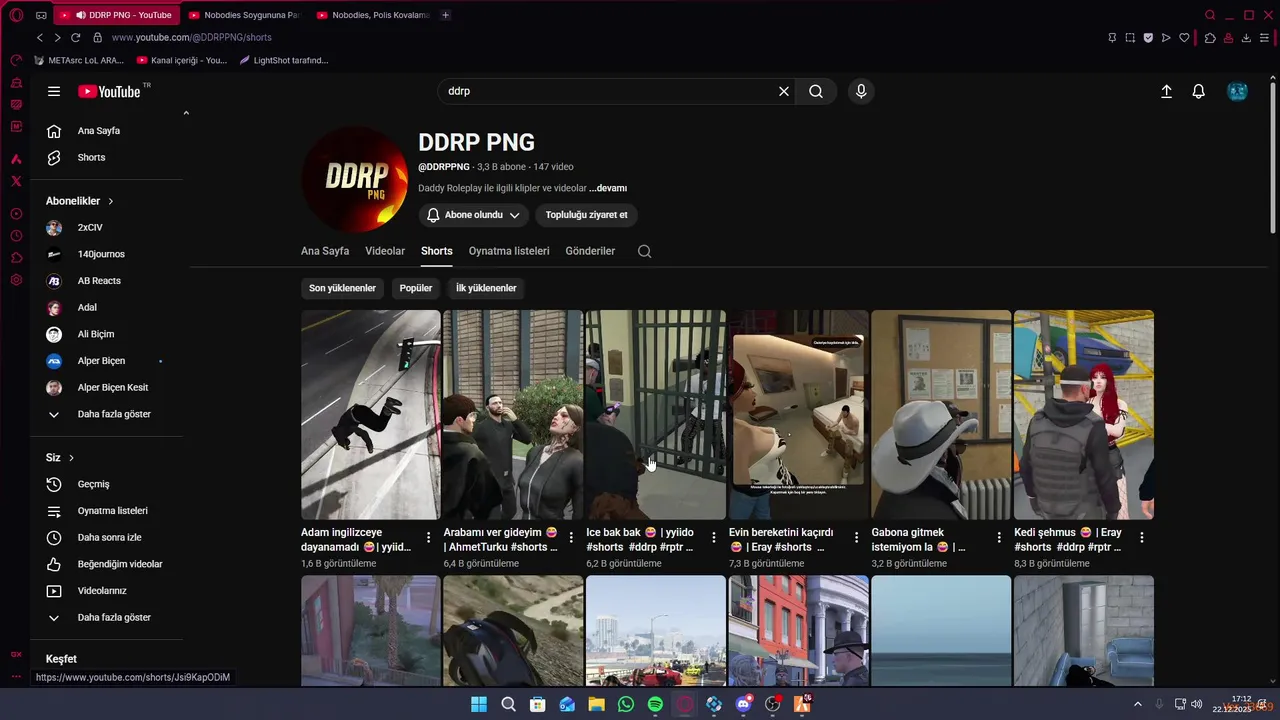Image resolution: width=1280 pixels, height=720 pixels.
Task: Go forward using browser forward arrow
Action: (57, 37)
